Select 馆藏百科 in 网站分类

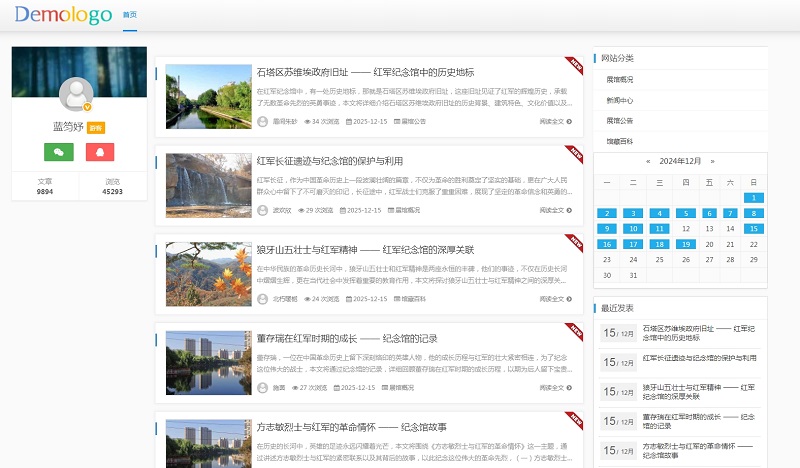[x=619, y=141]
